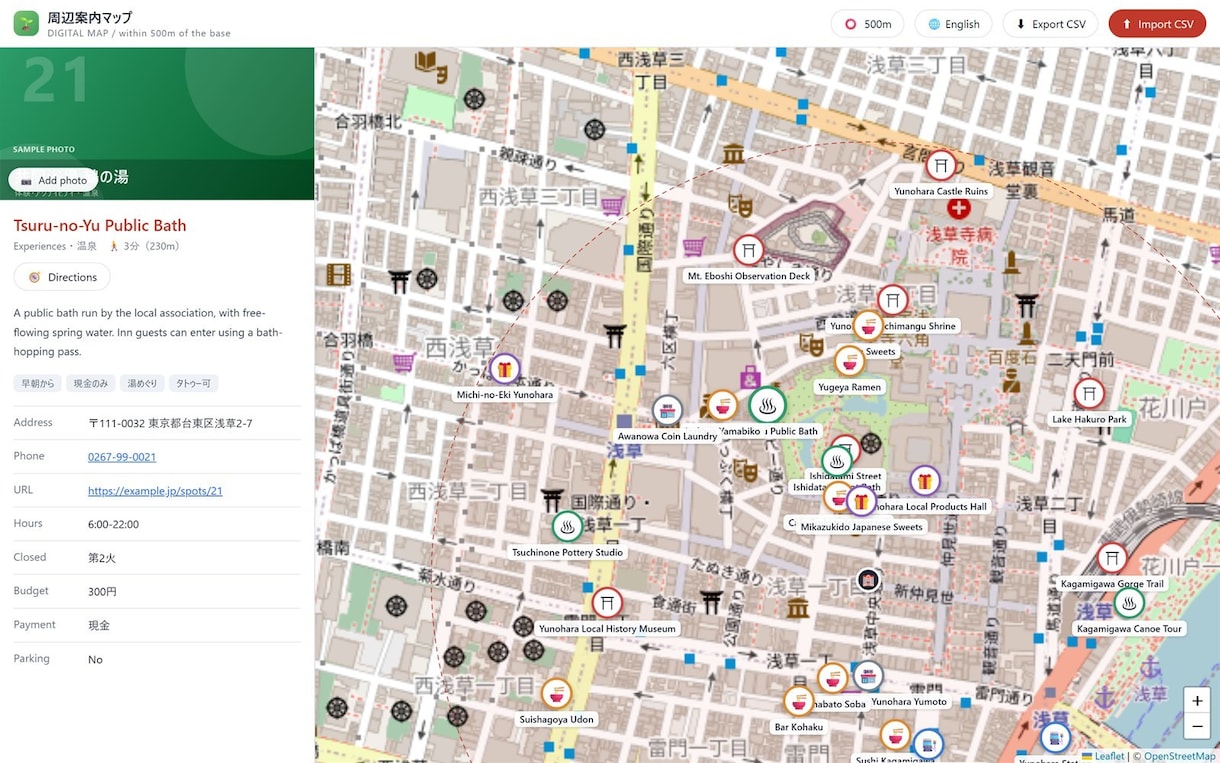1220x763 pixels.
Task: Open the Kagamigawa Gorge Trail marker
Action: coord(1112,558)
